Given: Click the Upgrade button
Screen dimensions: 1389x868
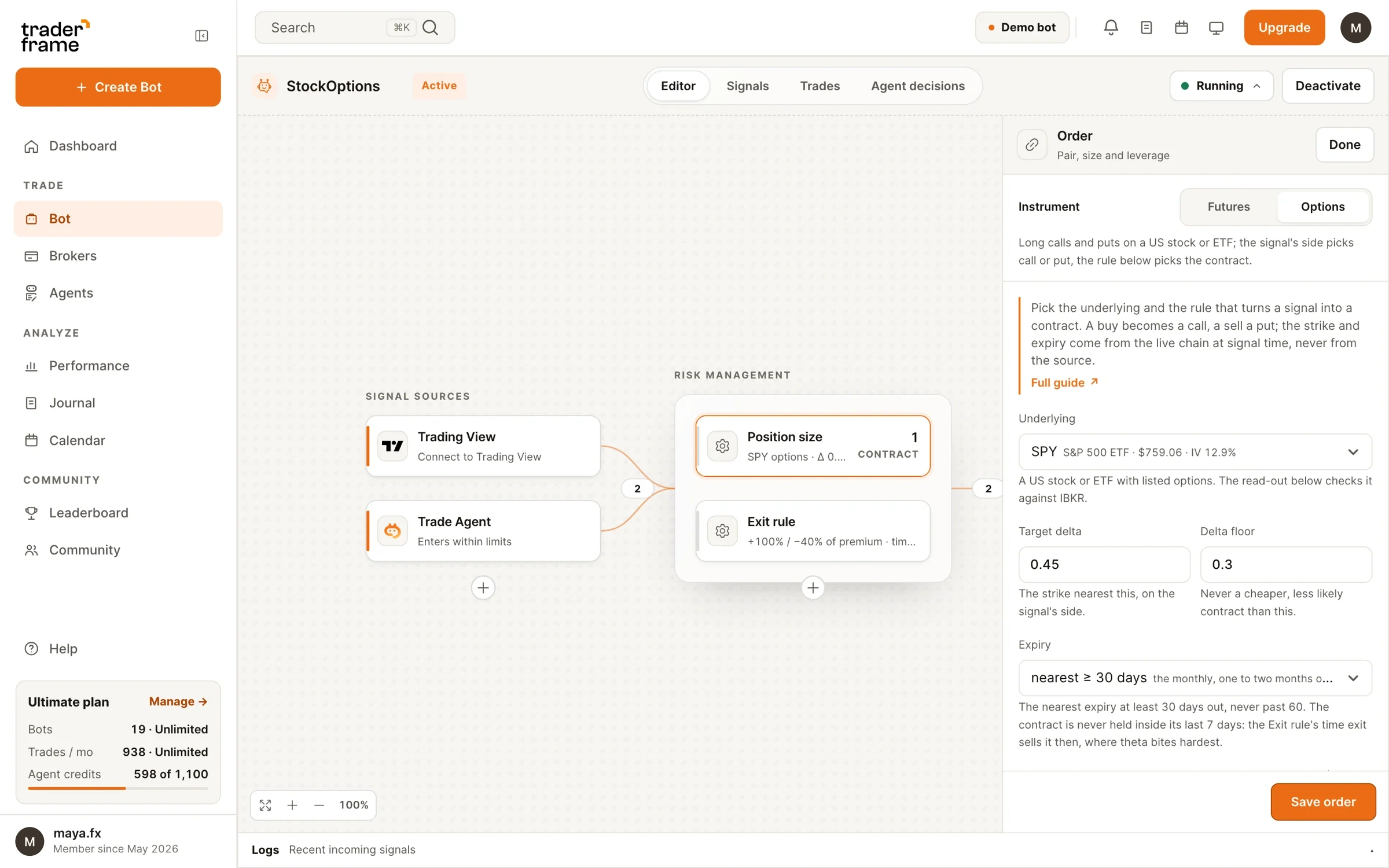Looking at the screenshot, I should 1284,27.
